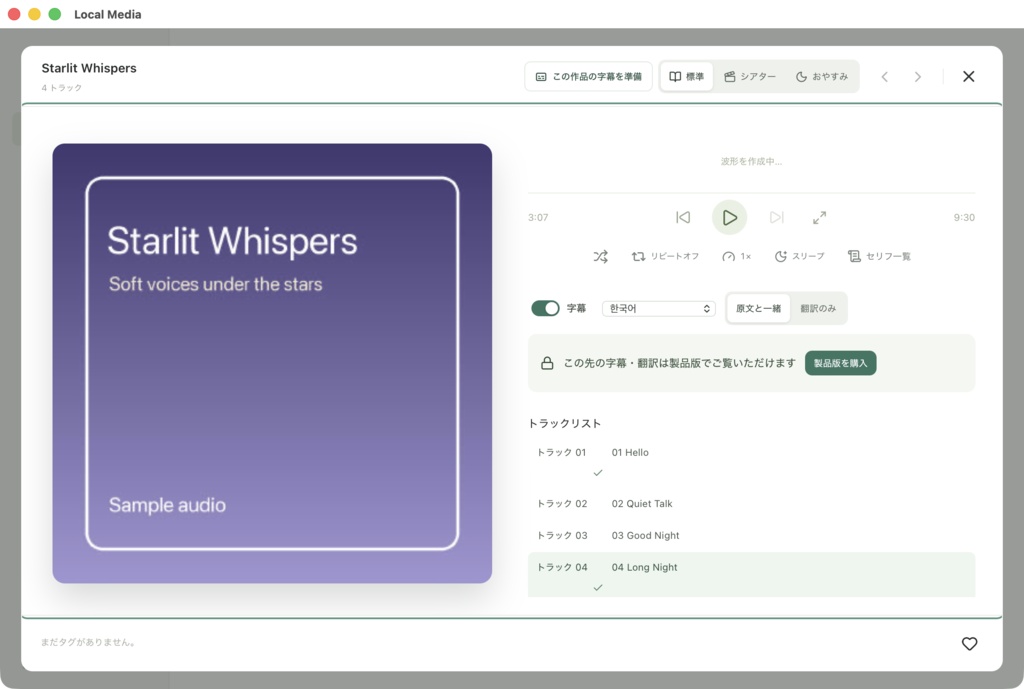This screenshot has height=689, width=1024.
Task: Click 製品版を購入 purchase button
Action: (x=840, y=363)
